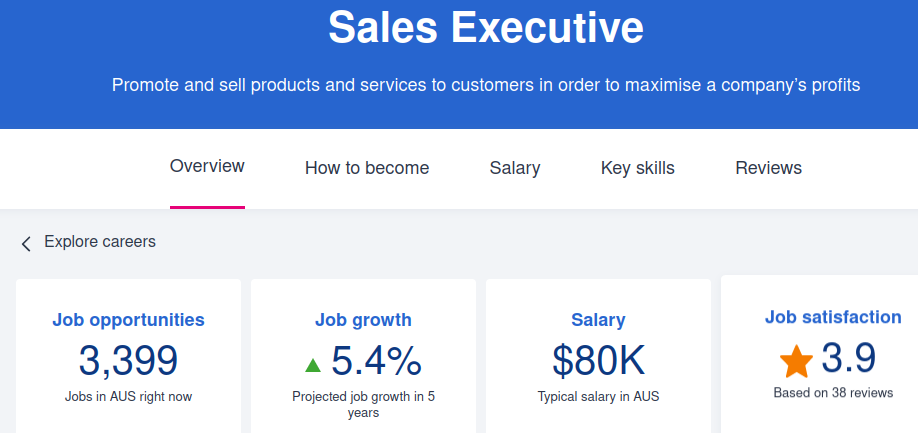Click the 3.9 satisfaction score

coord(848,358)
